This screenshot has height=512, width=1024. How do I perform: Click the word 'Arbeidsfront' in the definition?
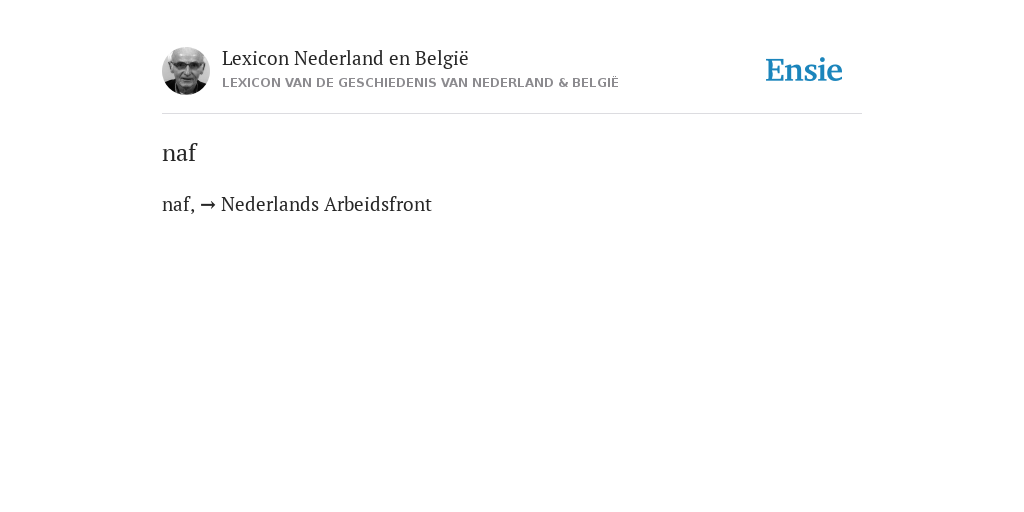[x=377, y=204]
